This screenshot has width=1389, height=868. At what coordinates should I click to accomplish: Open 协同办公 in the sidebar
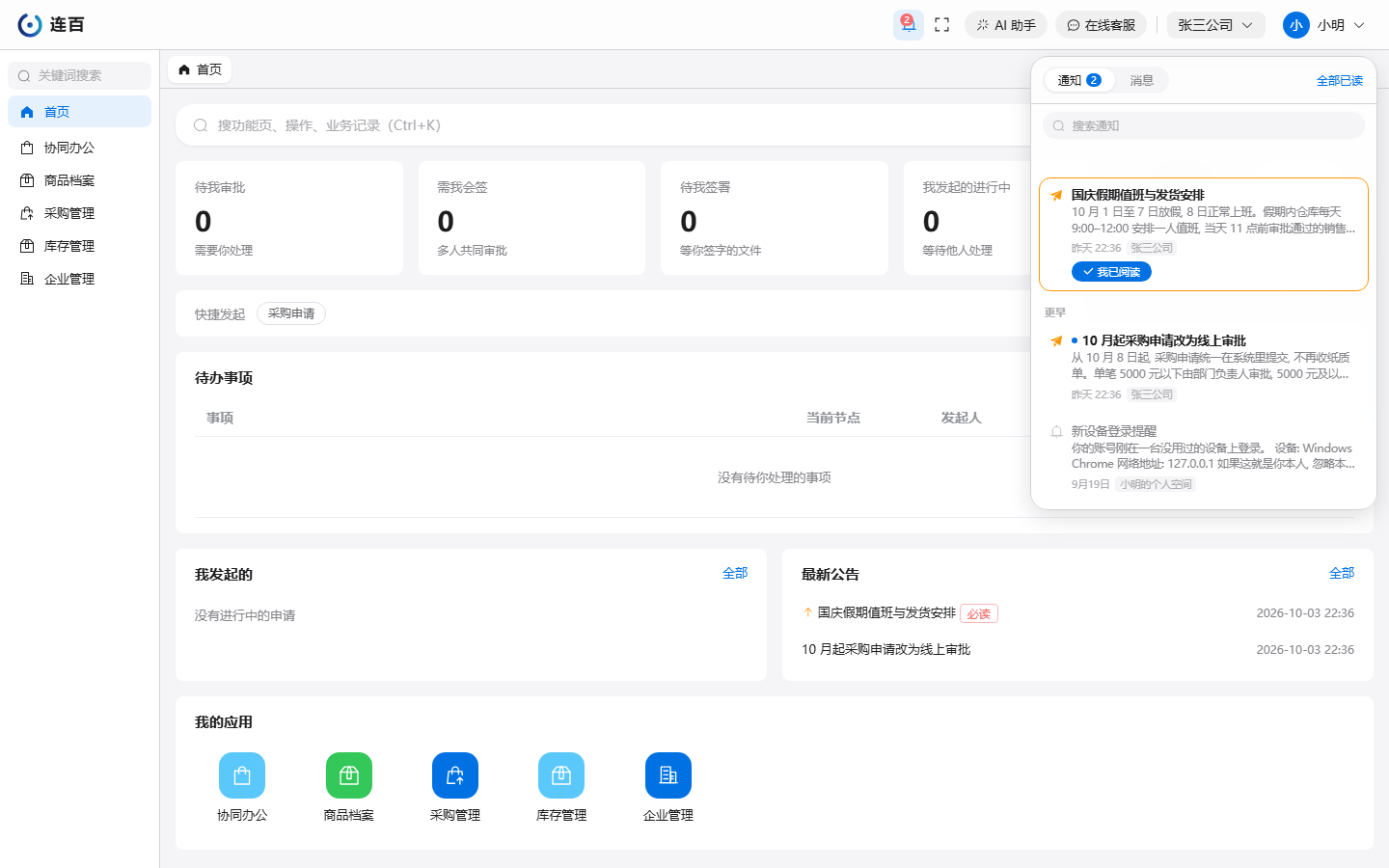[x=79, y=148]
